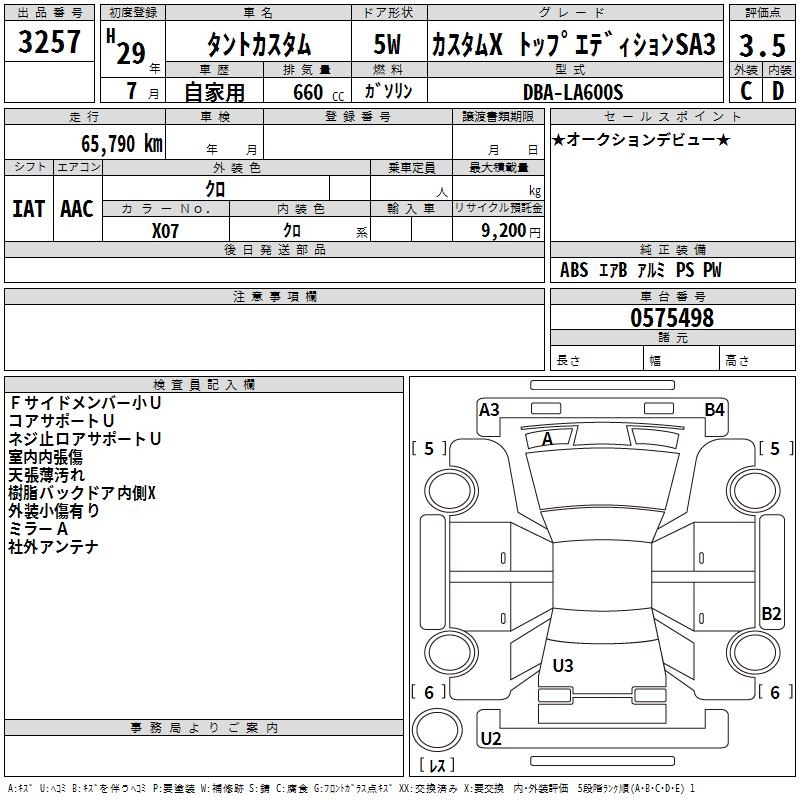Click the 出品番号 header
The image size is (800, 800).
49,13
